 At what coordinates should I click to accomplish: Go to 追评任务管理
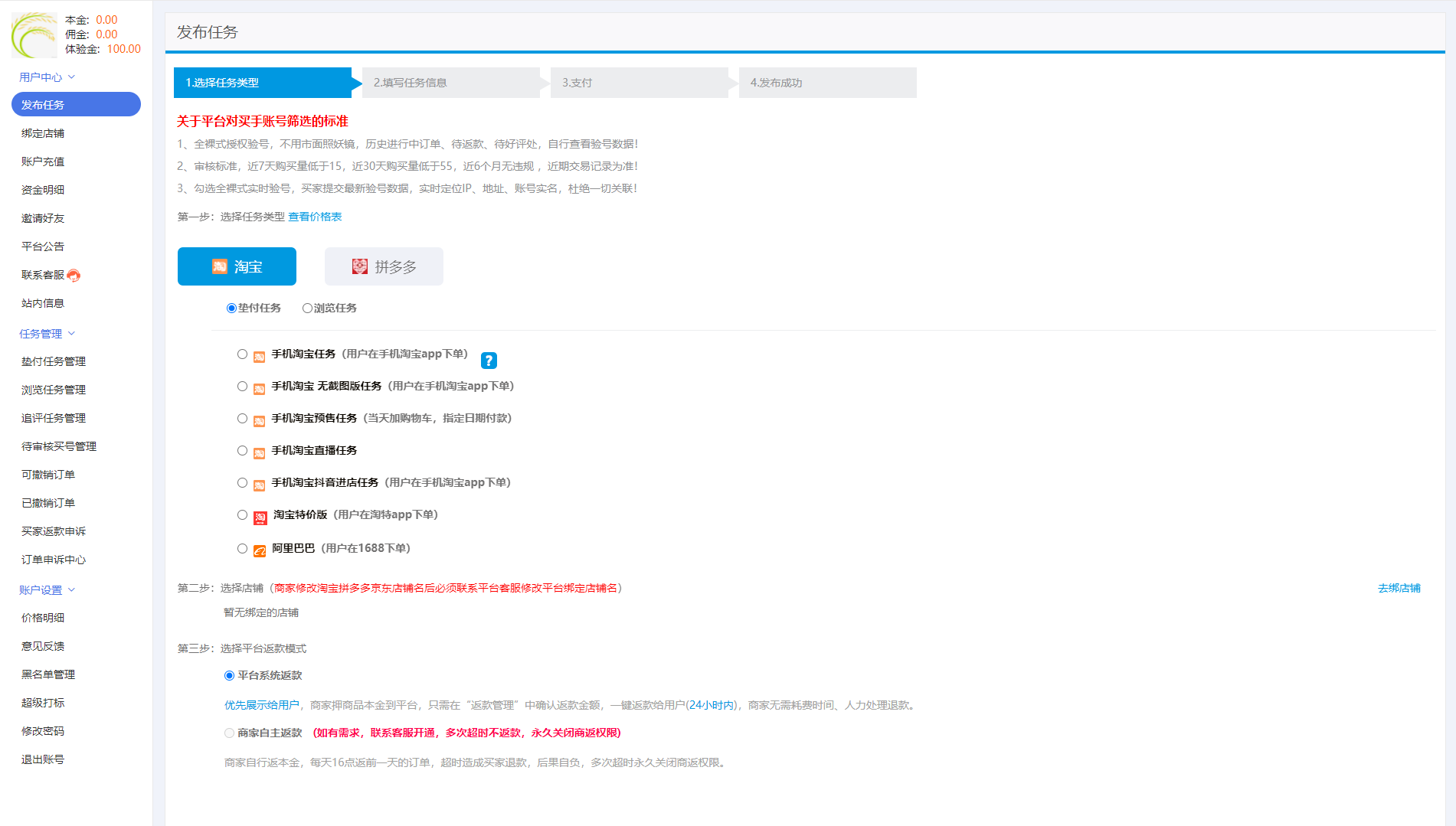[x=54, y=418]
